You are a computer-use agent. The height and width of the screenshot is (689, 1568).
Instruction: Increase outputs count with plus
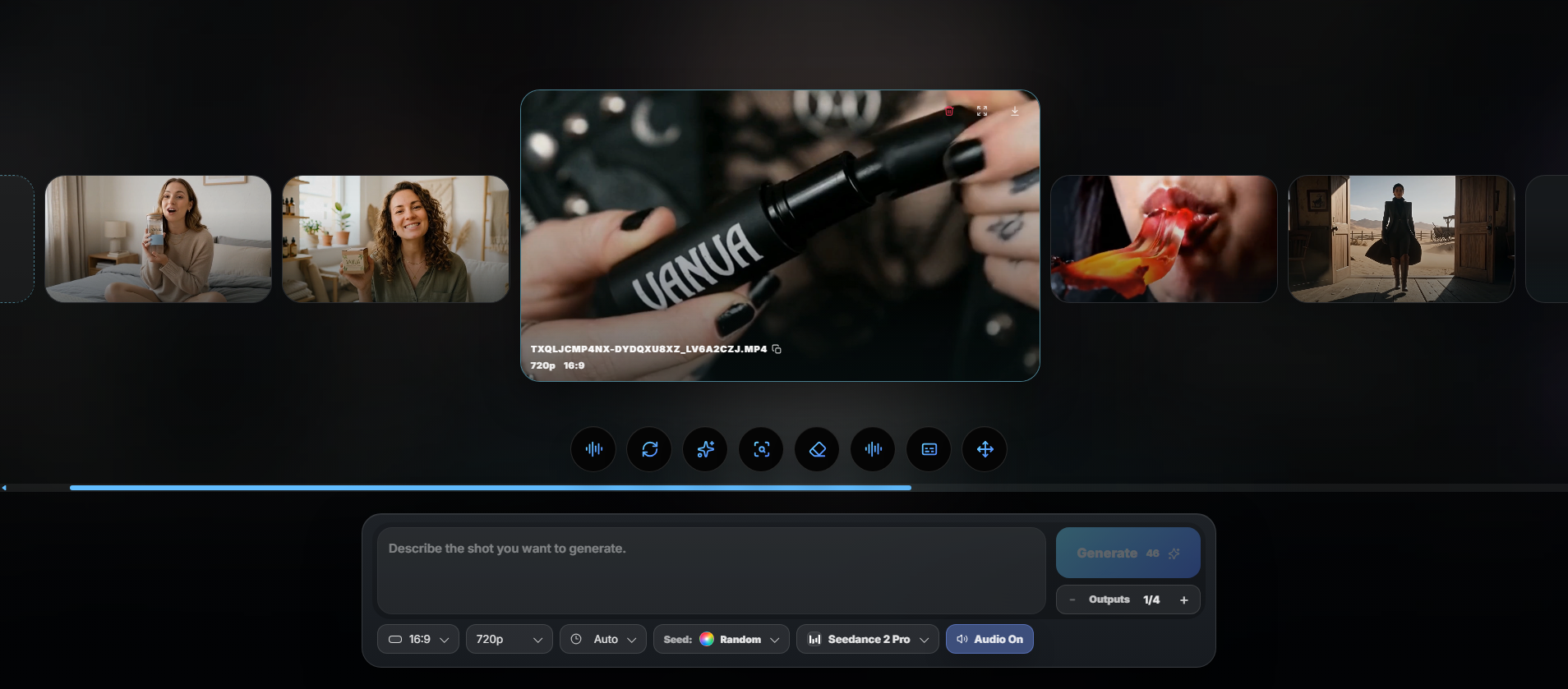click(x=1184, y=600)
